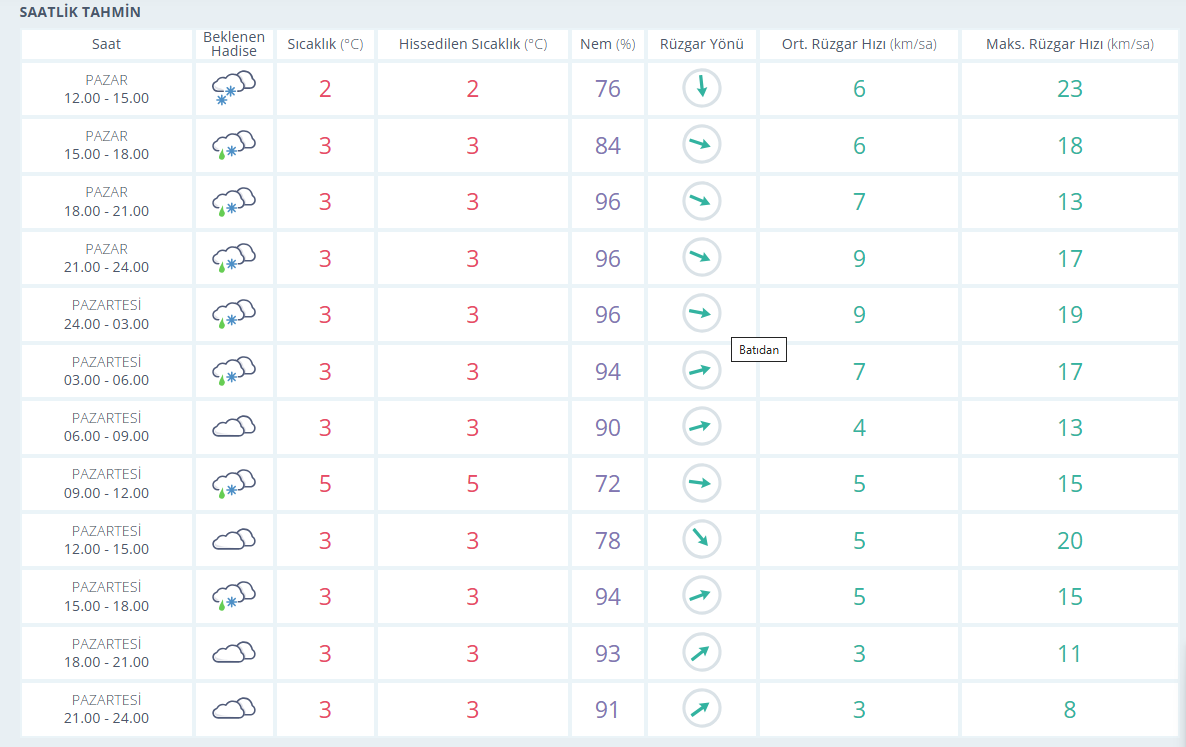Click the Saatlik Tahmin heading

(80, 12)
